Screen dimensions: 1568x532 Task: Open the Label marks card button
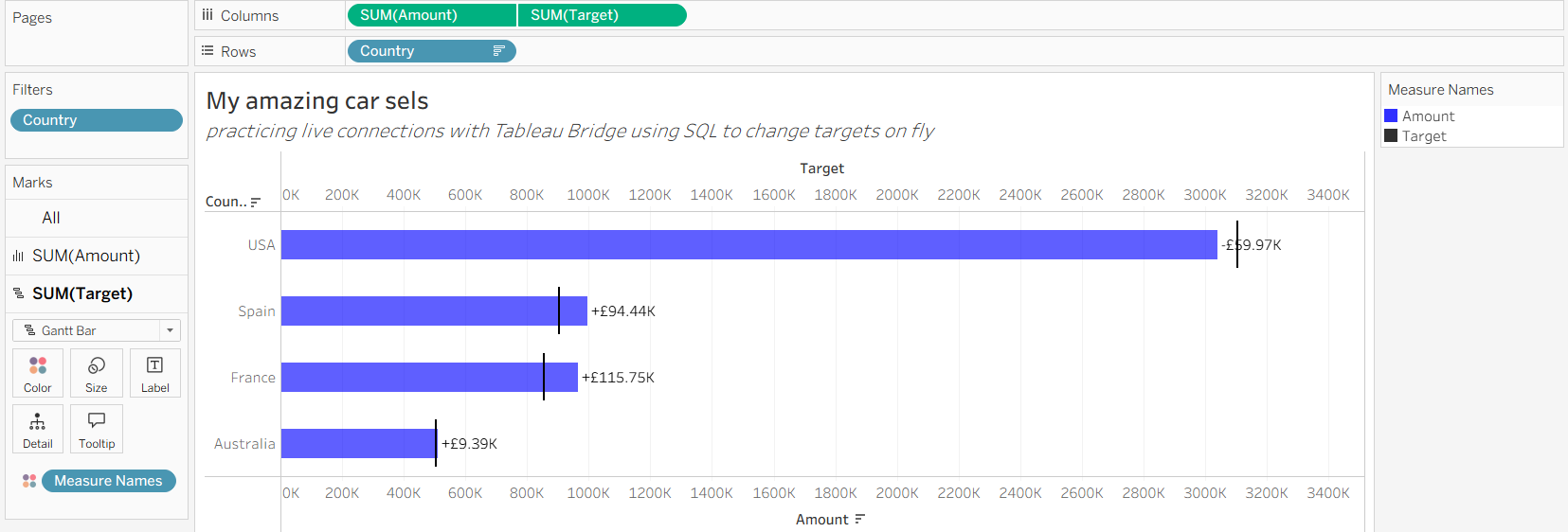click(154, 372)
